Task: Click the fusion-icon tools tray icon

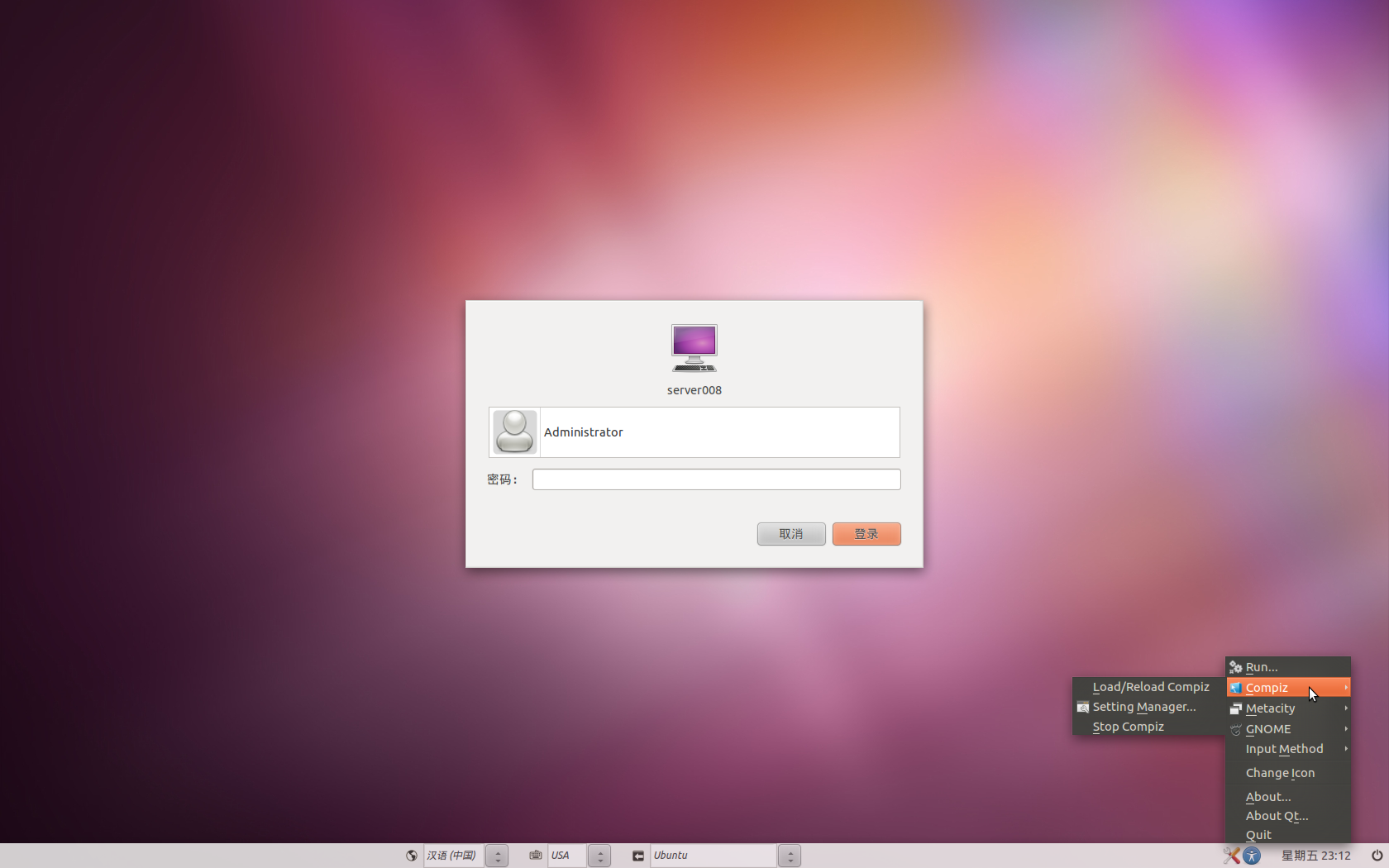Action: 1232,856
